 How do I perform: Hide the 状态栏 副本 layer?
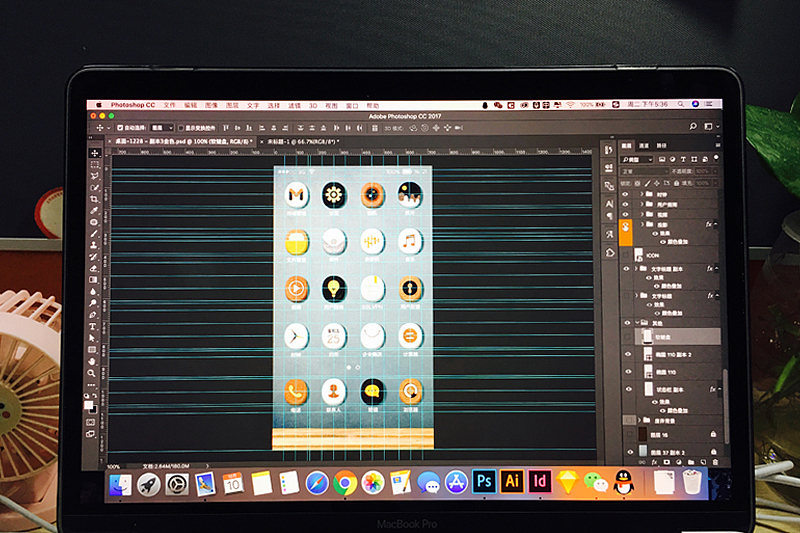click(629, 389)
